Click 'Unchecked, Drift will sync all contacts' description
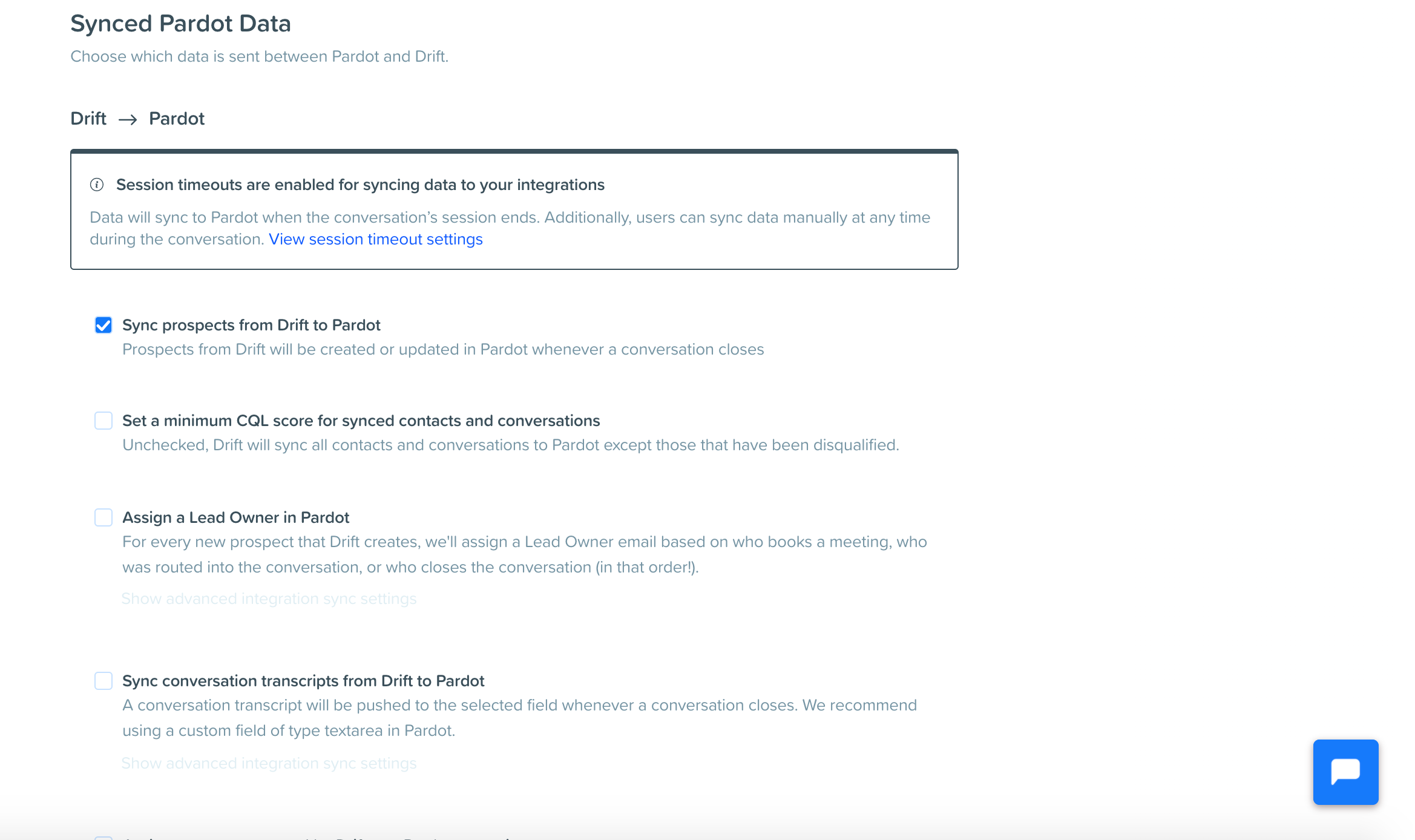 coord(511,445)
